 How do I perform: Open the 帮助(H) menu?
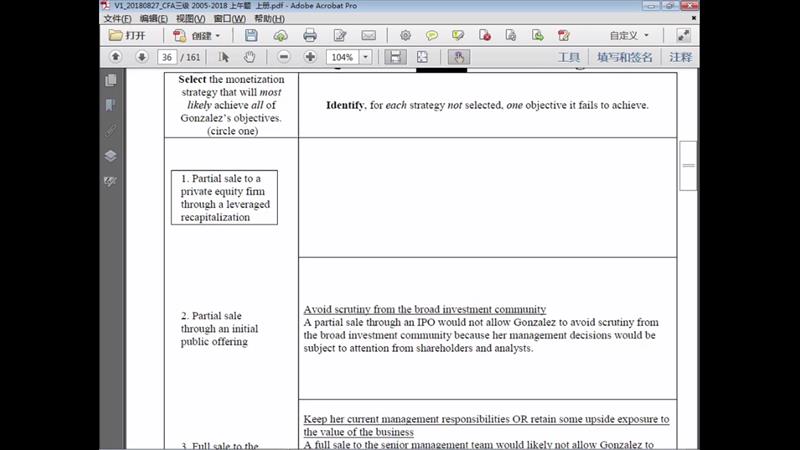[x=269, y=19]
